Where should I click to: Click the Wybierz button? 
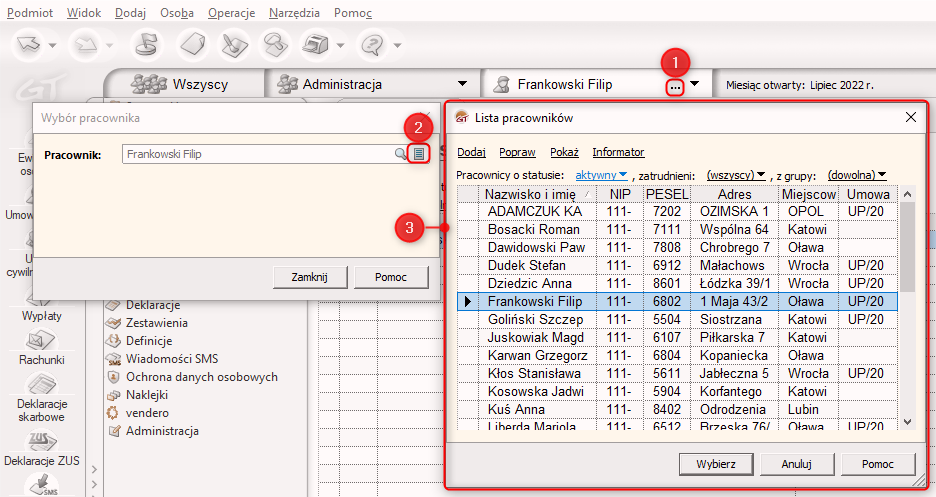click(x=716, y=464)
